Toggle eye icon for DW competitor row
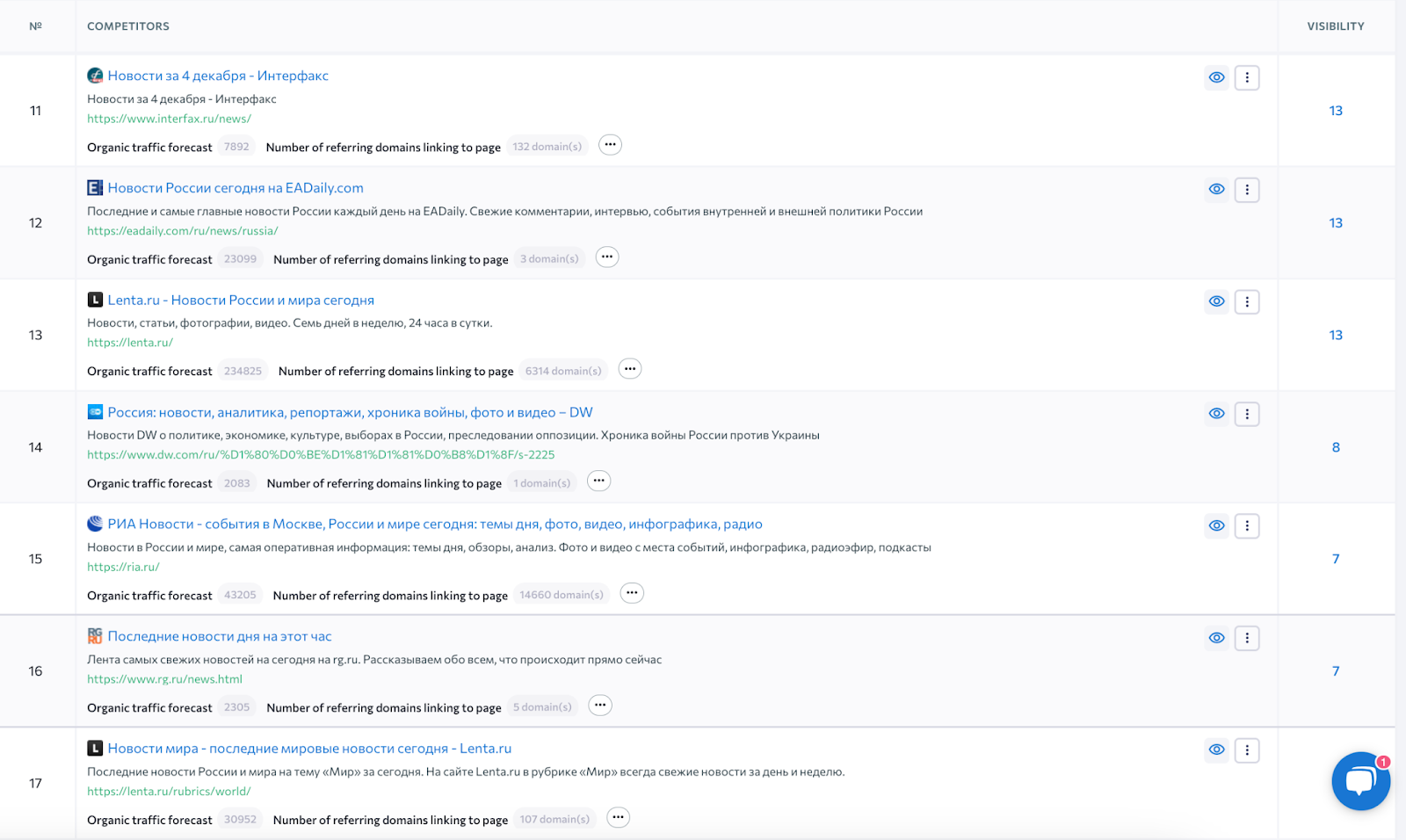 [1216, 414]
